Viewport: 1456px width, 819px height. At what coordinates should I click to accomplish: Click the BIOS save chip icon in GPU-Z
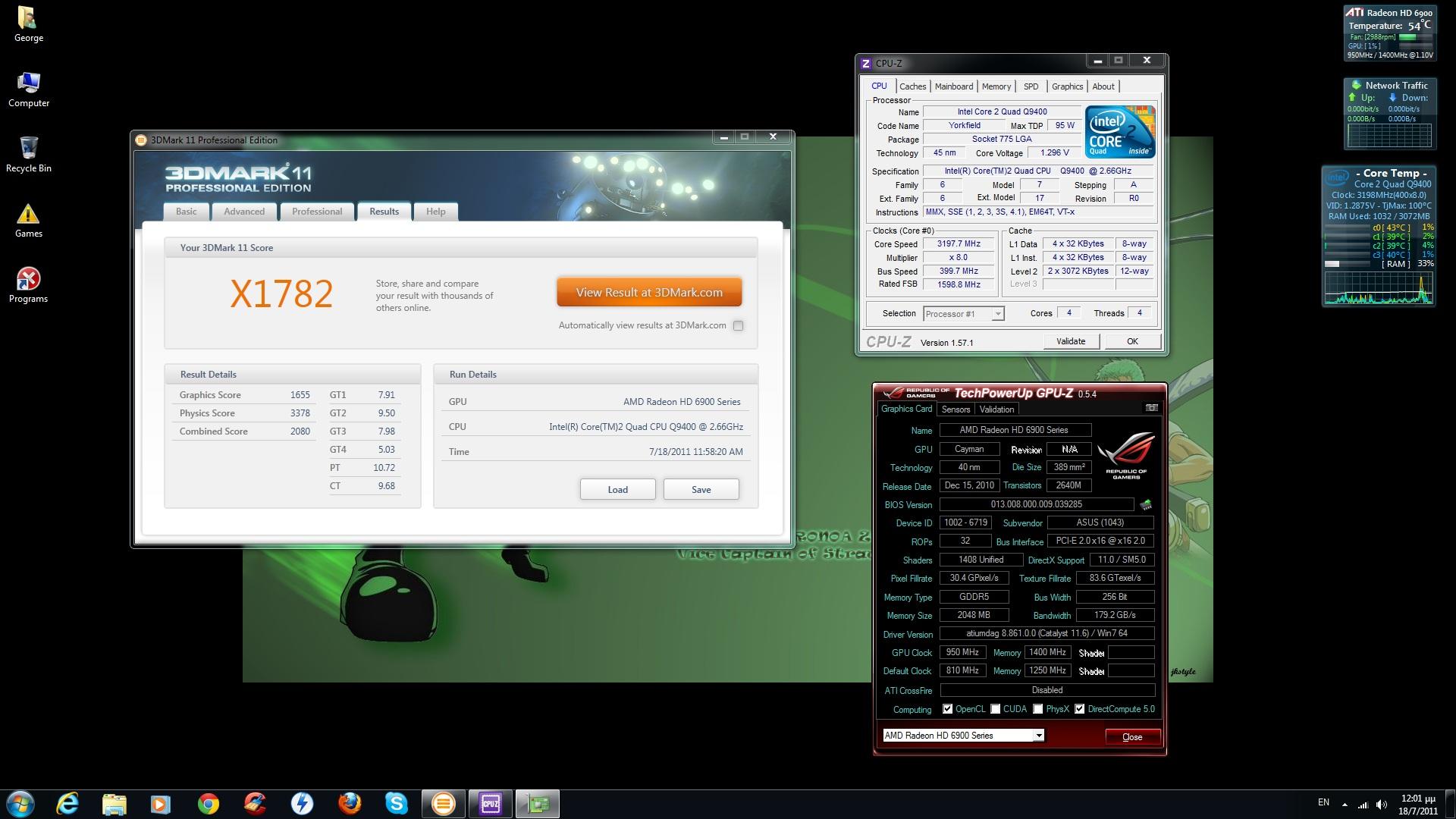(1146, 504)
